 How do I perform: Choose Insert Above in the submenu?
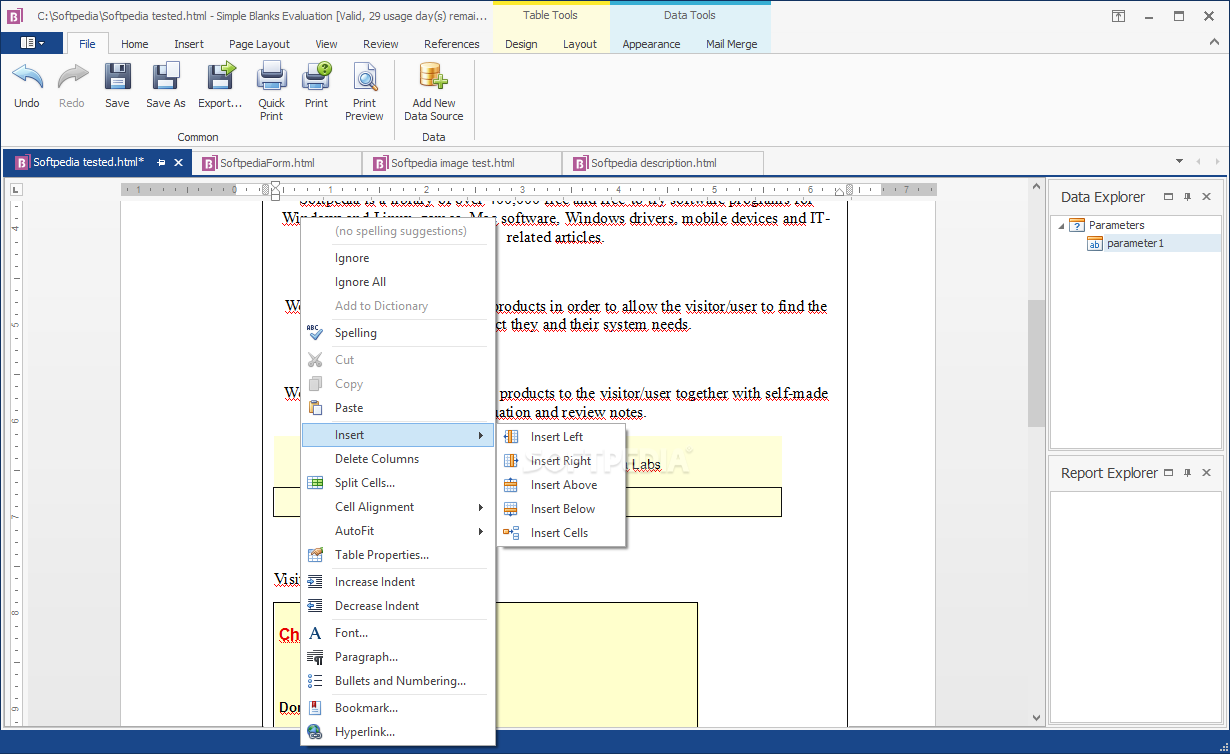click(x=562, y=485)
